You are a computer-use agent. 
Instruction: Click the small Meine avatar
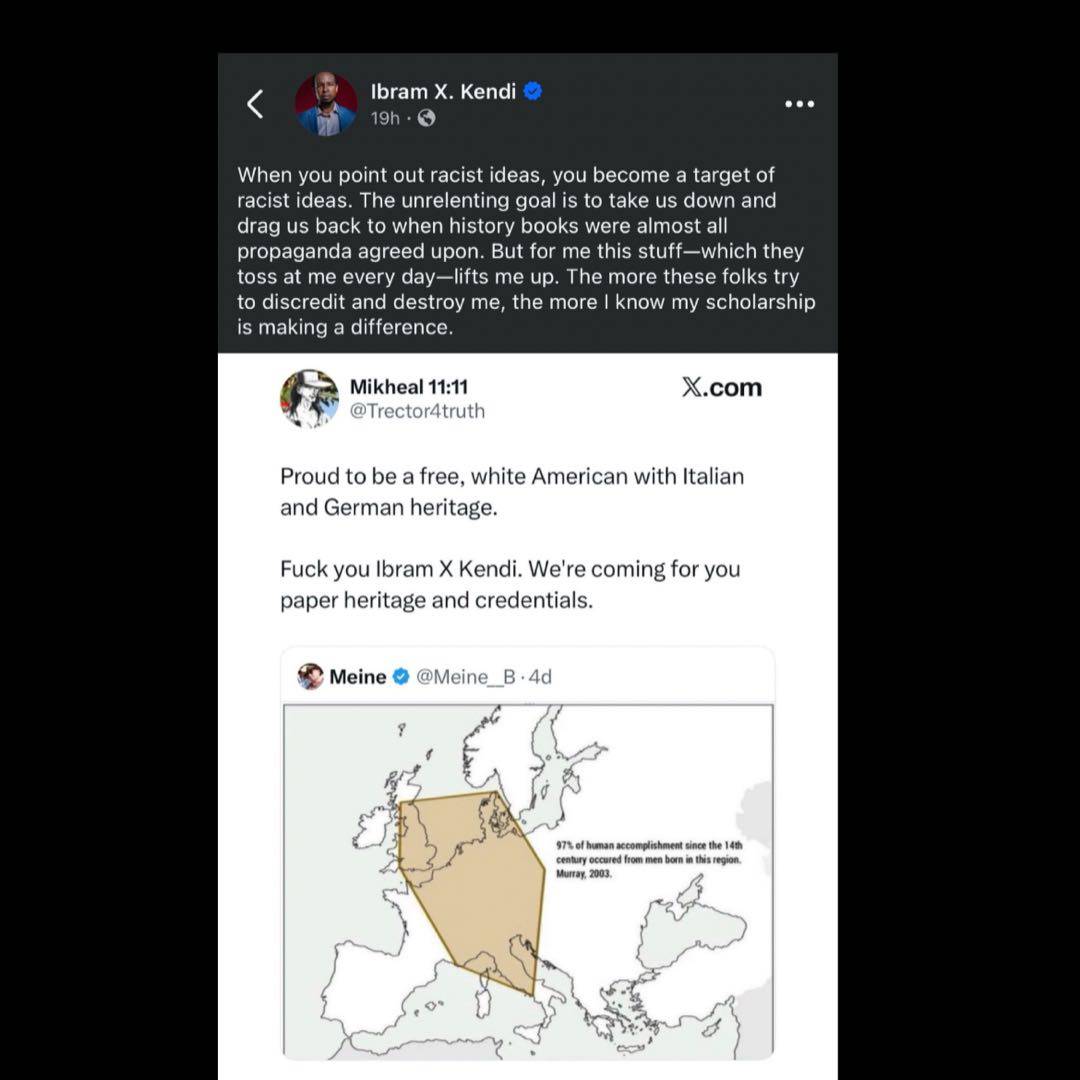(310, 677)
